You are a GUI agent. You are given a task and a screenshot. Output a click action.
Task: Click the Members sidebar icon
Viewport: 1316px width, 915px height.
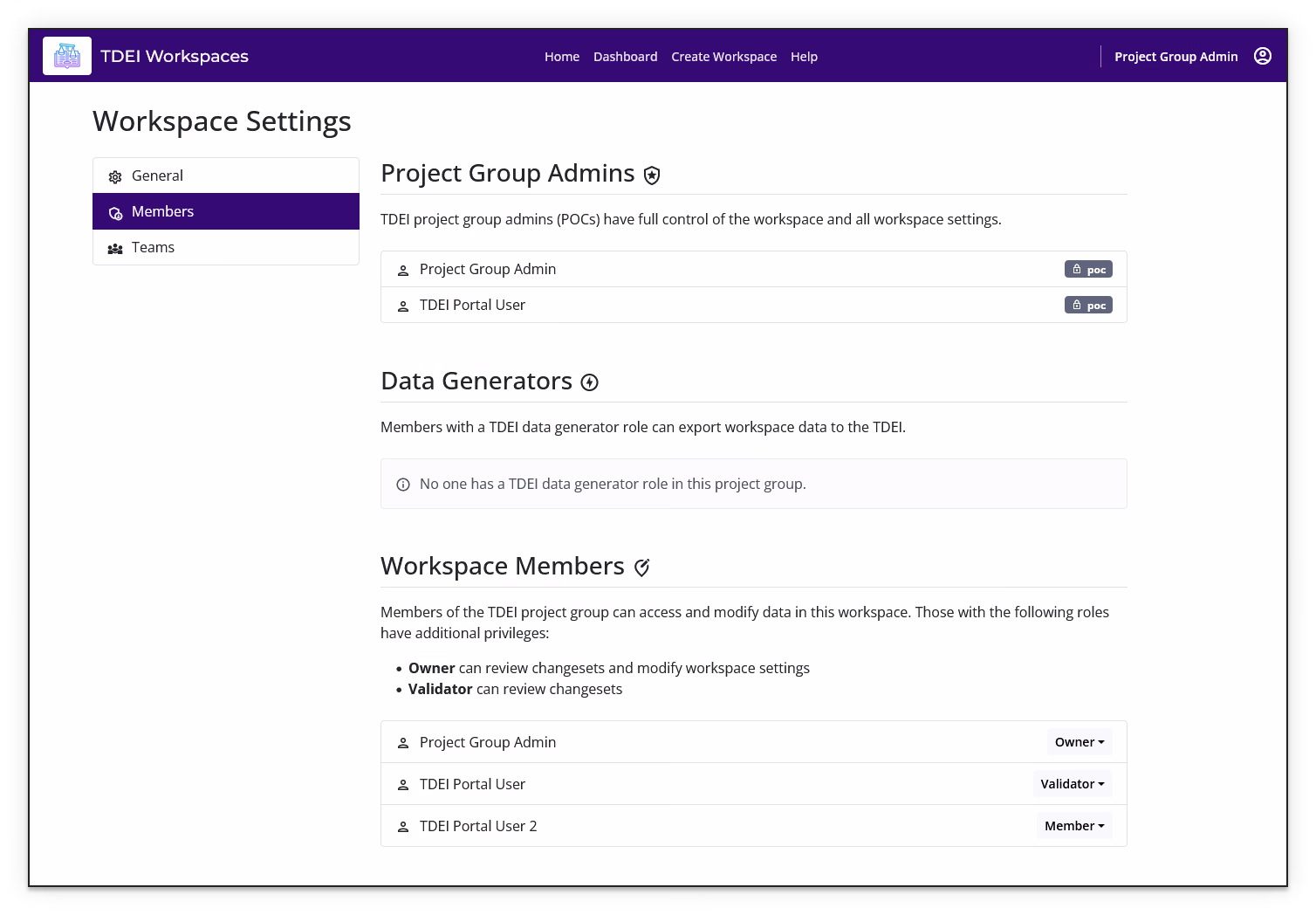115,212
